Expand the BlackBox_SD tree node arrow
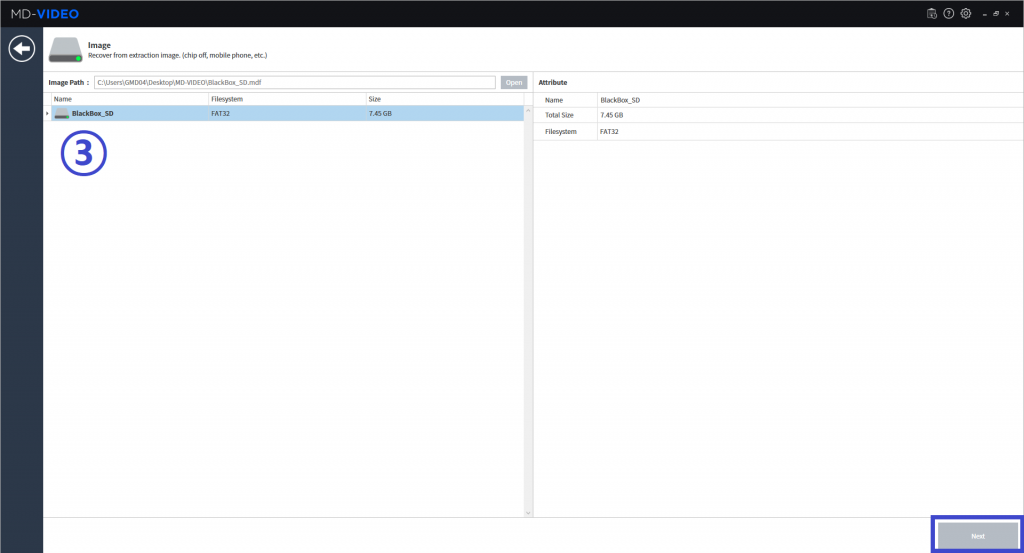 (x=47, y=114)
